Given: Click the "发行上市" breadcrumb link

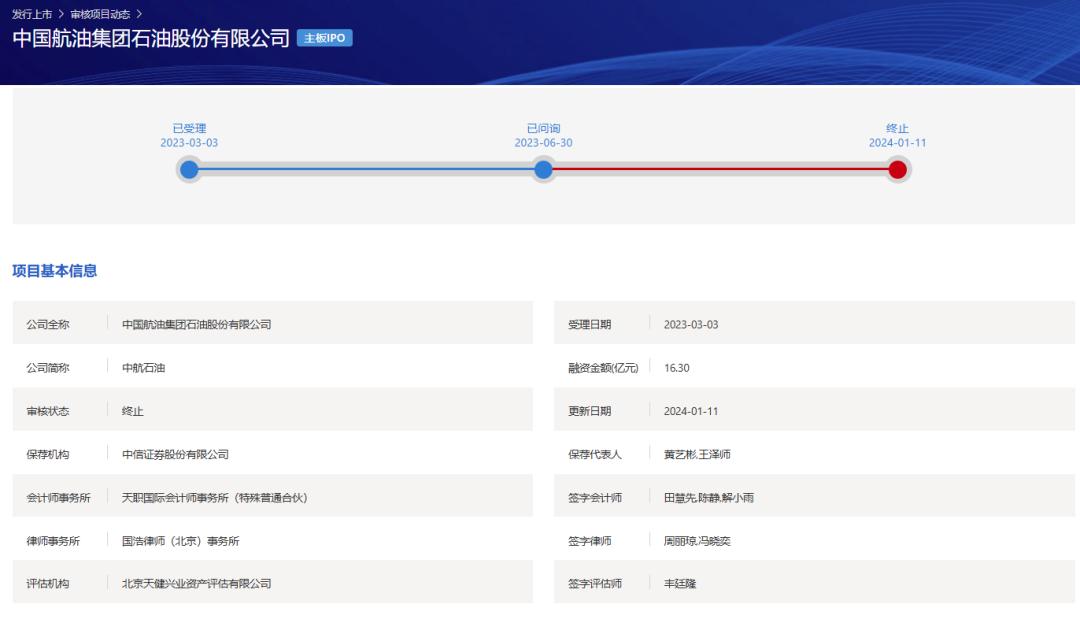Looking at the screenshot, I should pos(32,13).
